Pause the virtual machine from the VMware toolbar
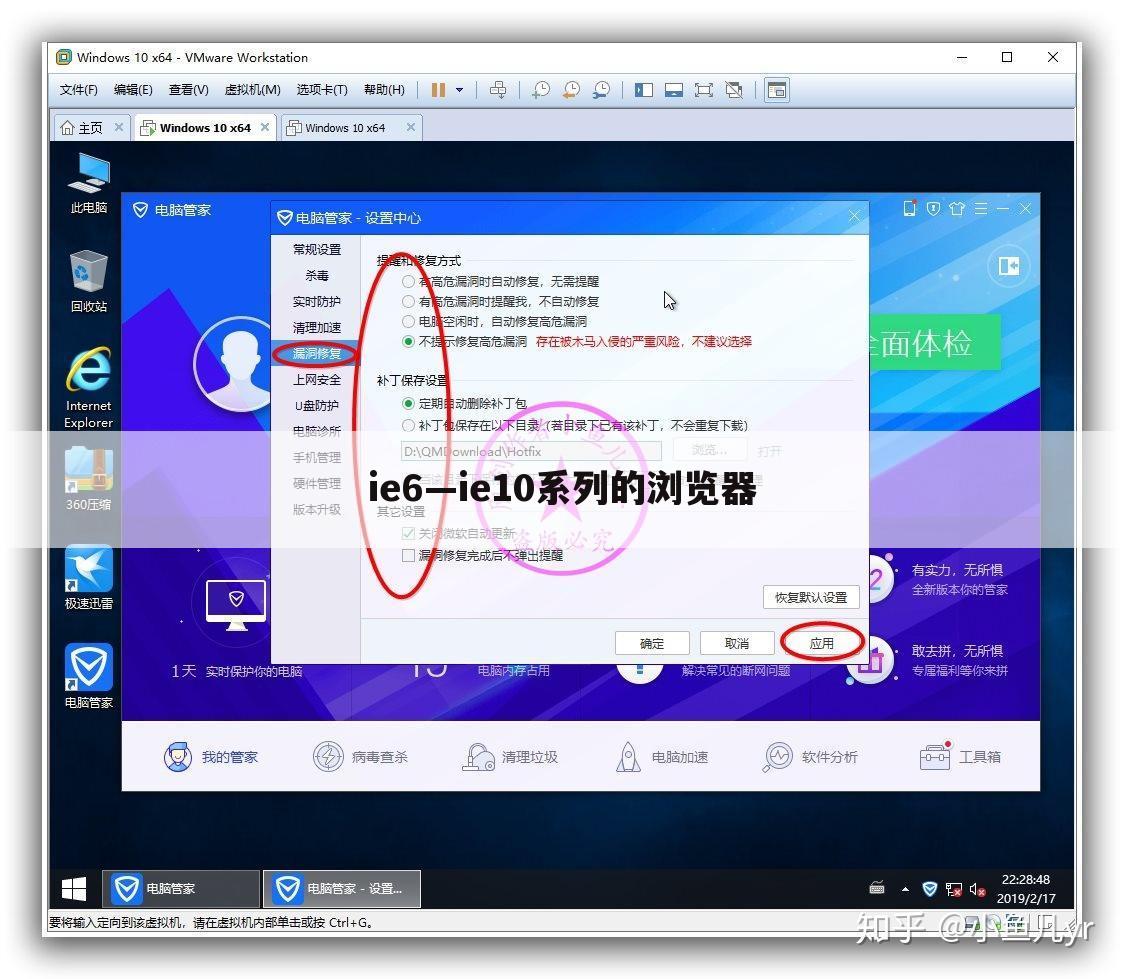1124x979 pixels. [x=438, y=90]
